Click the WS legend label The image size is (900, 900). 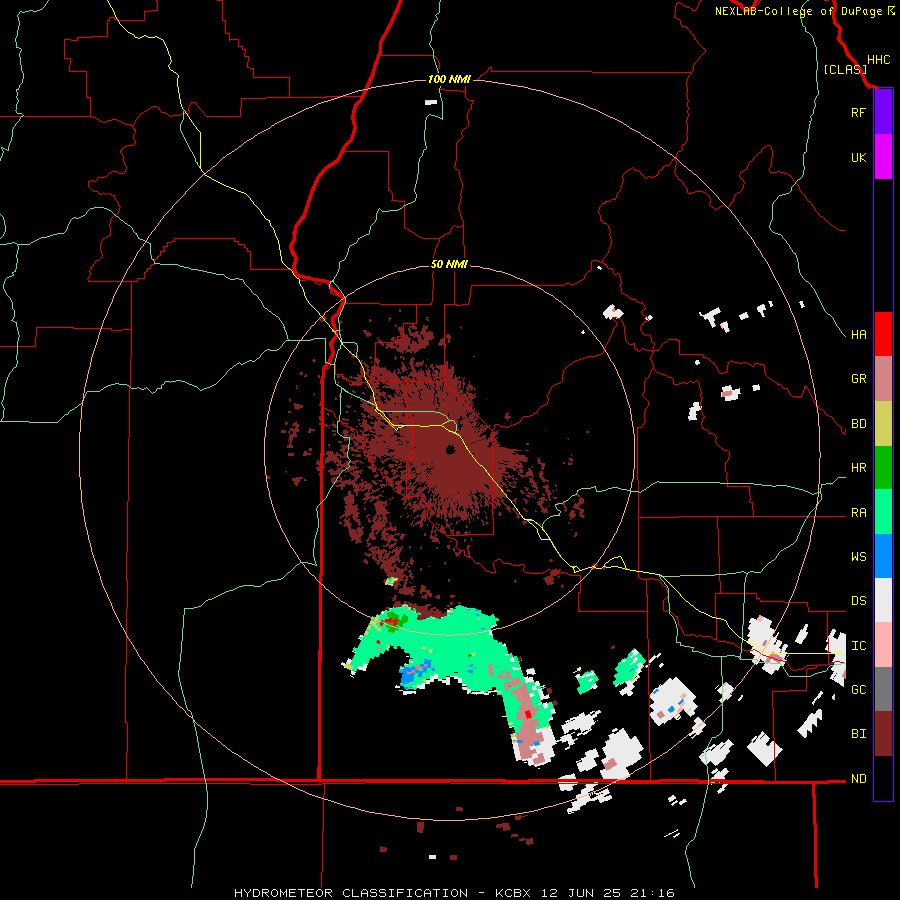[x=858, y=557]
